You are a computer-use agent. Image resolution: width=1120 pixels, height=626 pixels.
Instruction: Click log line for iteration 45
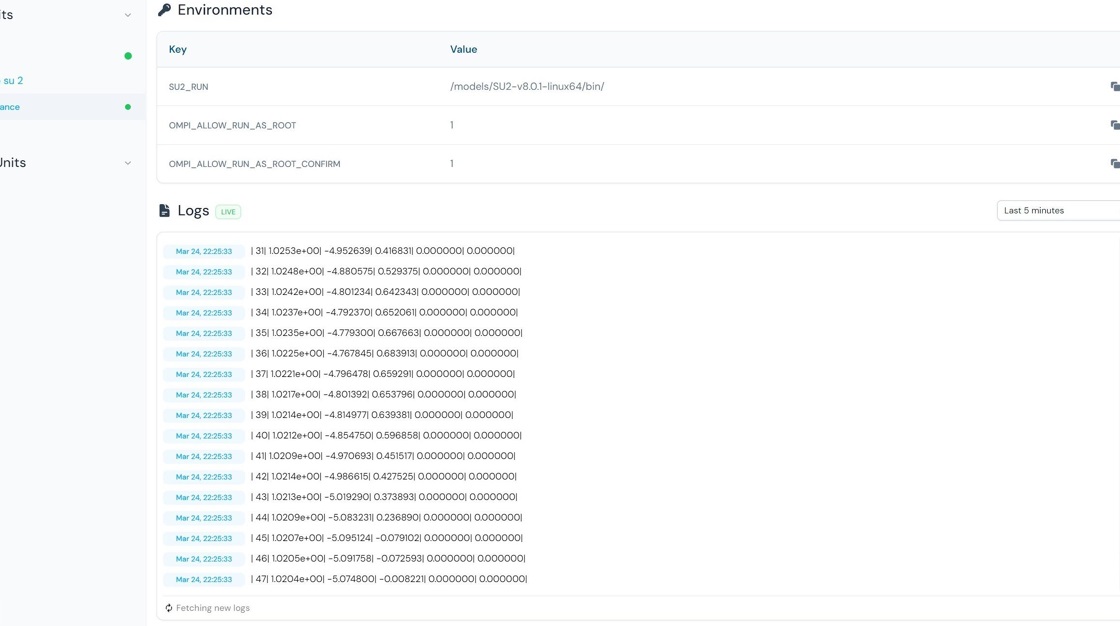tap(387, 538)
